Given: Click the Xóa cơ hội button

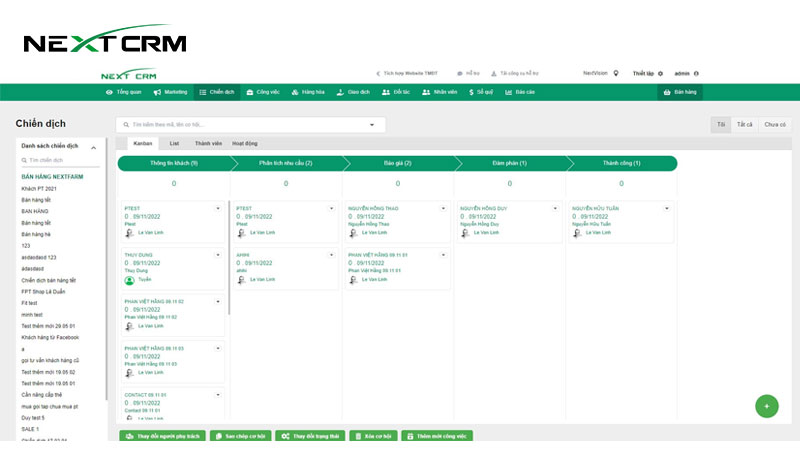Looking at the screenshot, I should point(373,436).
